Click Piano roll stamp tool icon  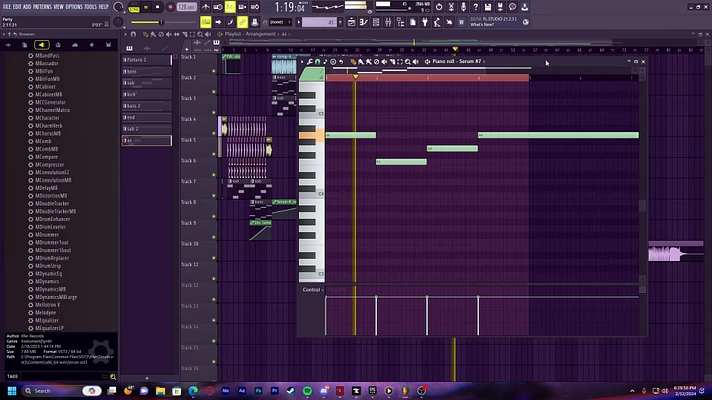(x=333, y=61)
